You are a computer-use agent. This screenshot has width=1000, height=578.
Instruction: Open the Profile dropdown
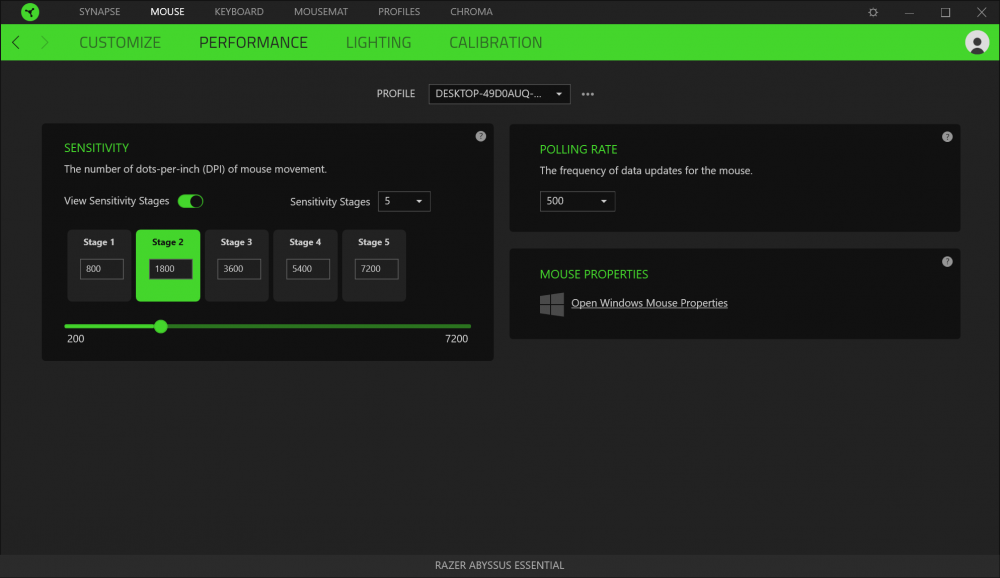pyautogui.click(x=499, y=94)
